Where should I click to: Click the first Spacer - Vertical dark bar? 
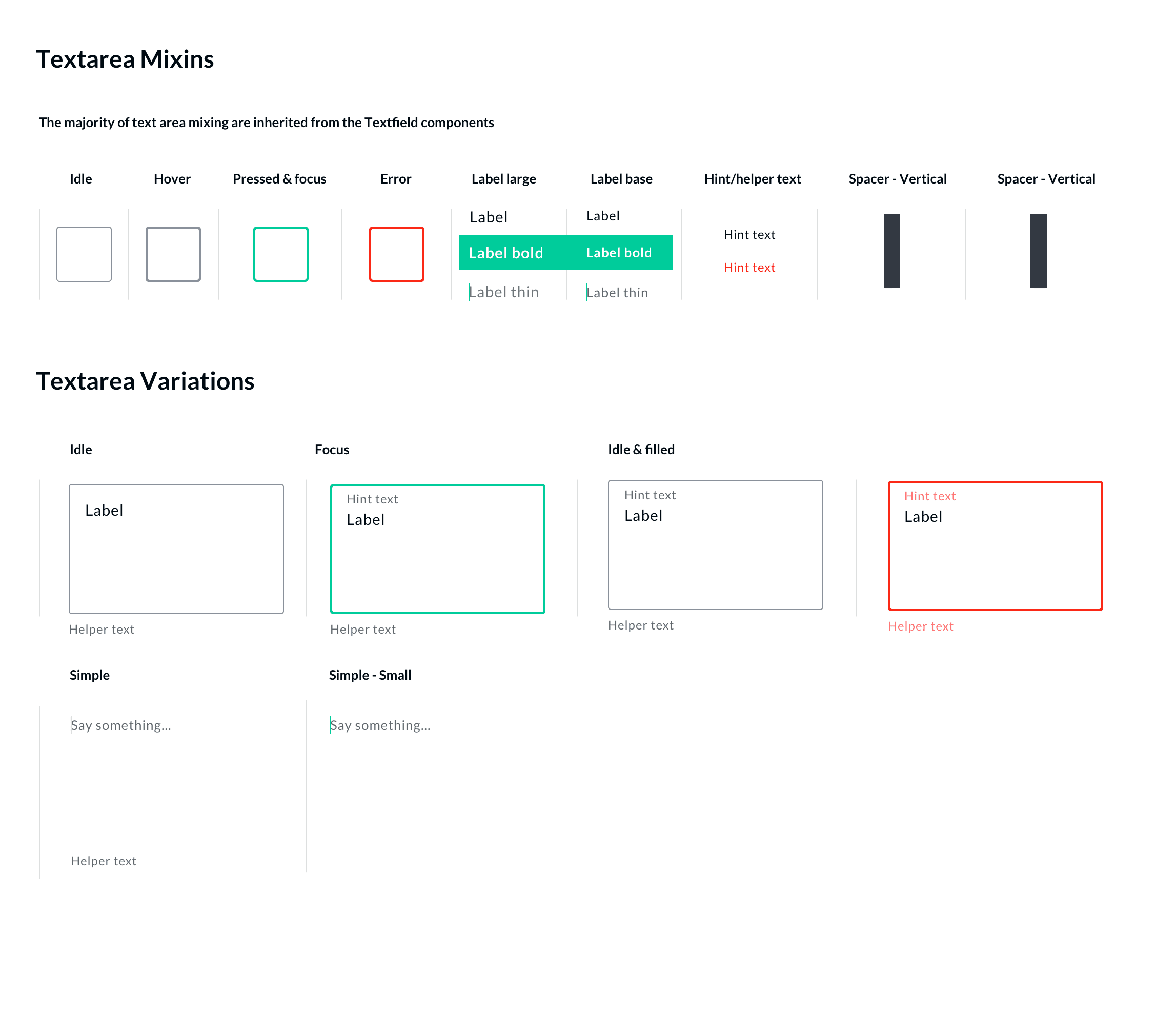(x=891, y=252)
